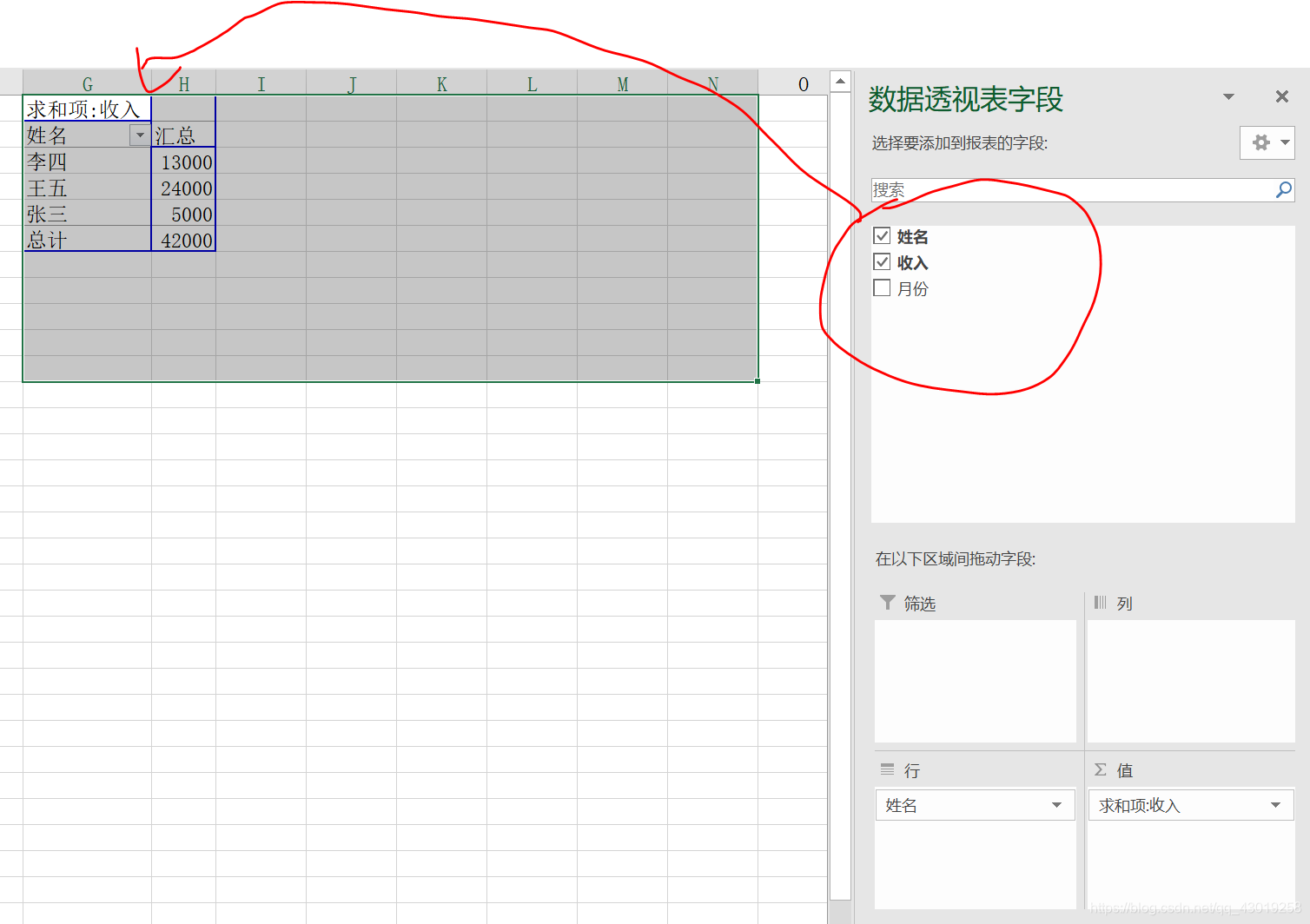This screenshot has height=924, width=1310.
Task: Close the PivotTable fields pane
Action: coord(1281,96)
